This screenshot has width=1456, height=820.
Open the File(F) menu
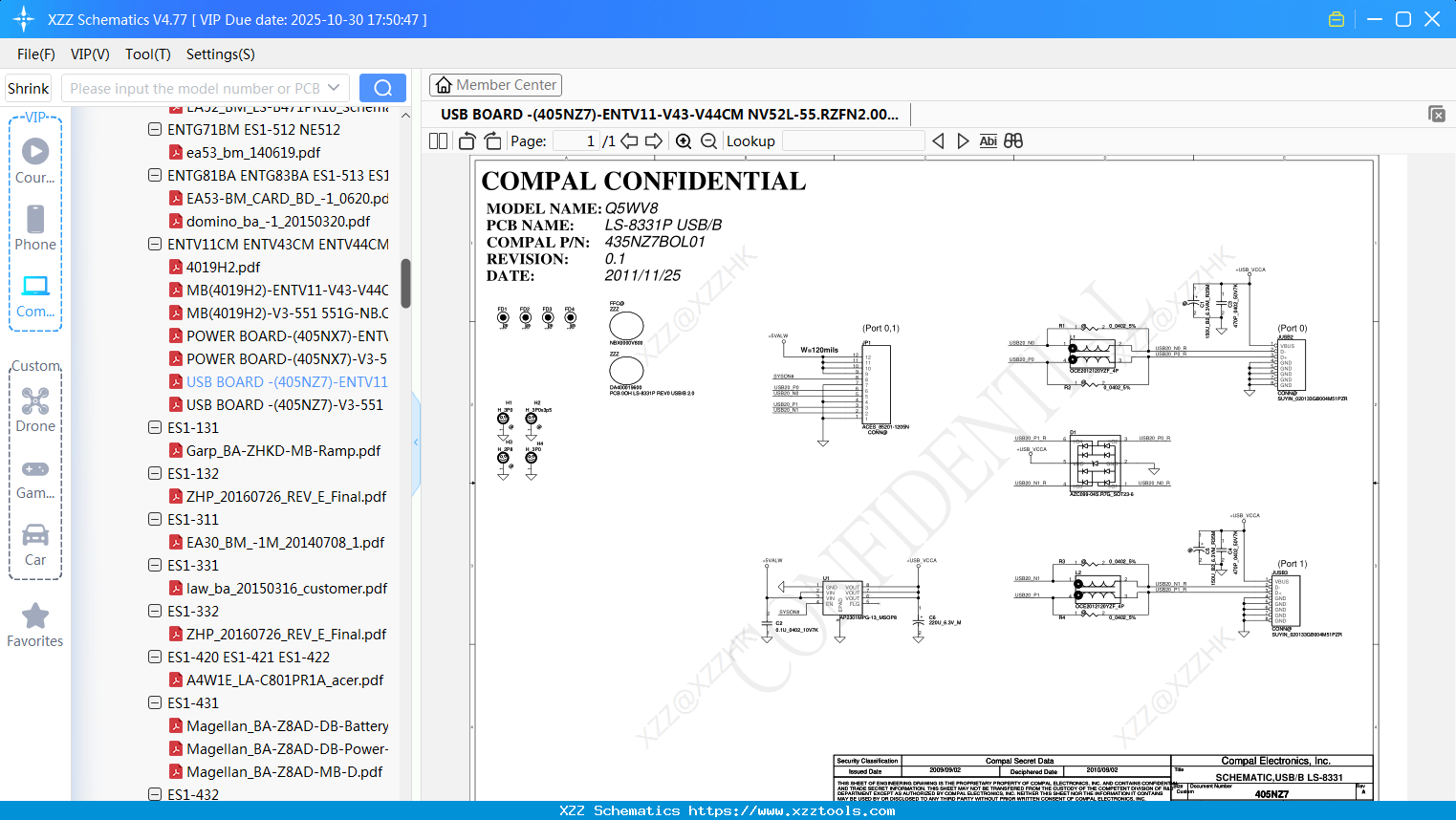click(36, 54)
